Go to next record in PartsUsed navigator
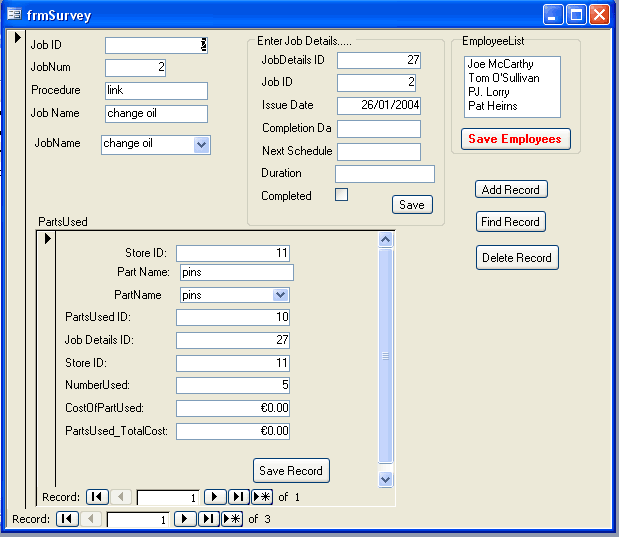This screenshot has width=619, height=537. click(215, 497)
